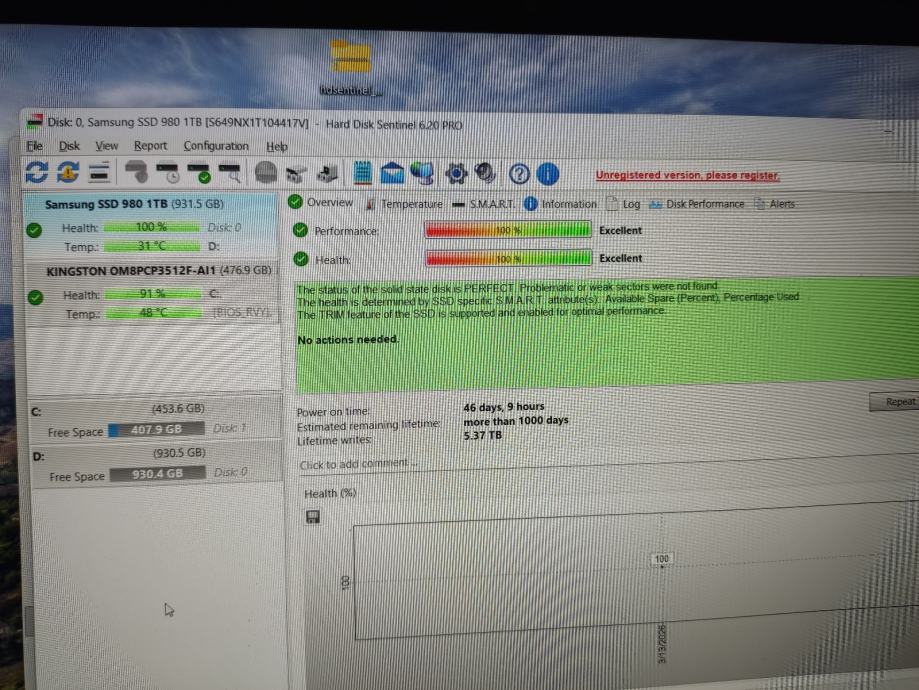919x690 pixels.
Task: Click the question mark Help toolbar icon
Action: [519, 174]
